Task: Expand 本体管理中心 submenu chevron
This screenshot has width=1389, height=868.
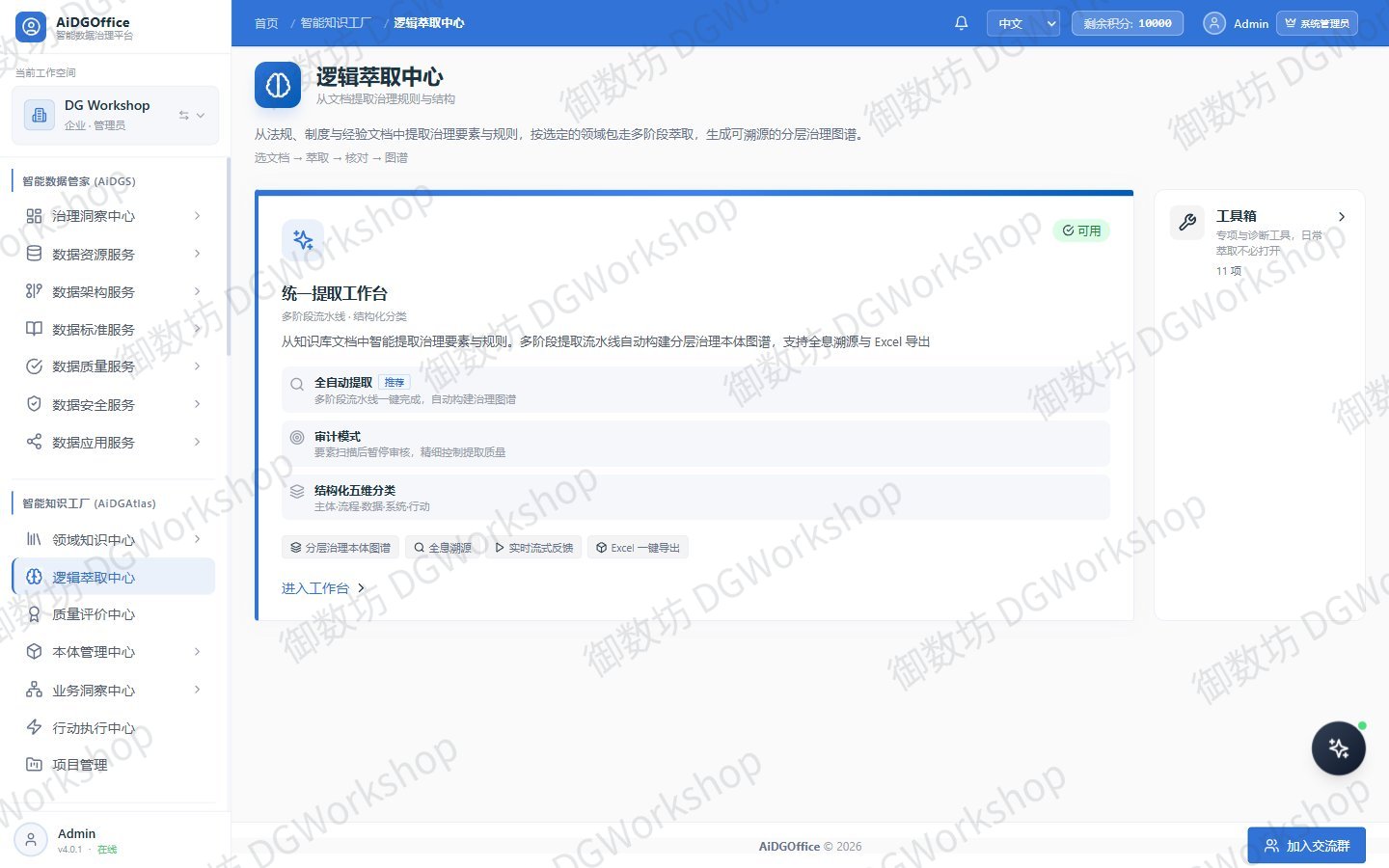Action: 197,652
